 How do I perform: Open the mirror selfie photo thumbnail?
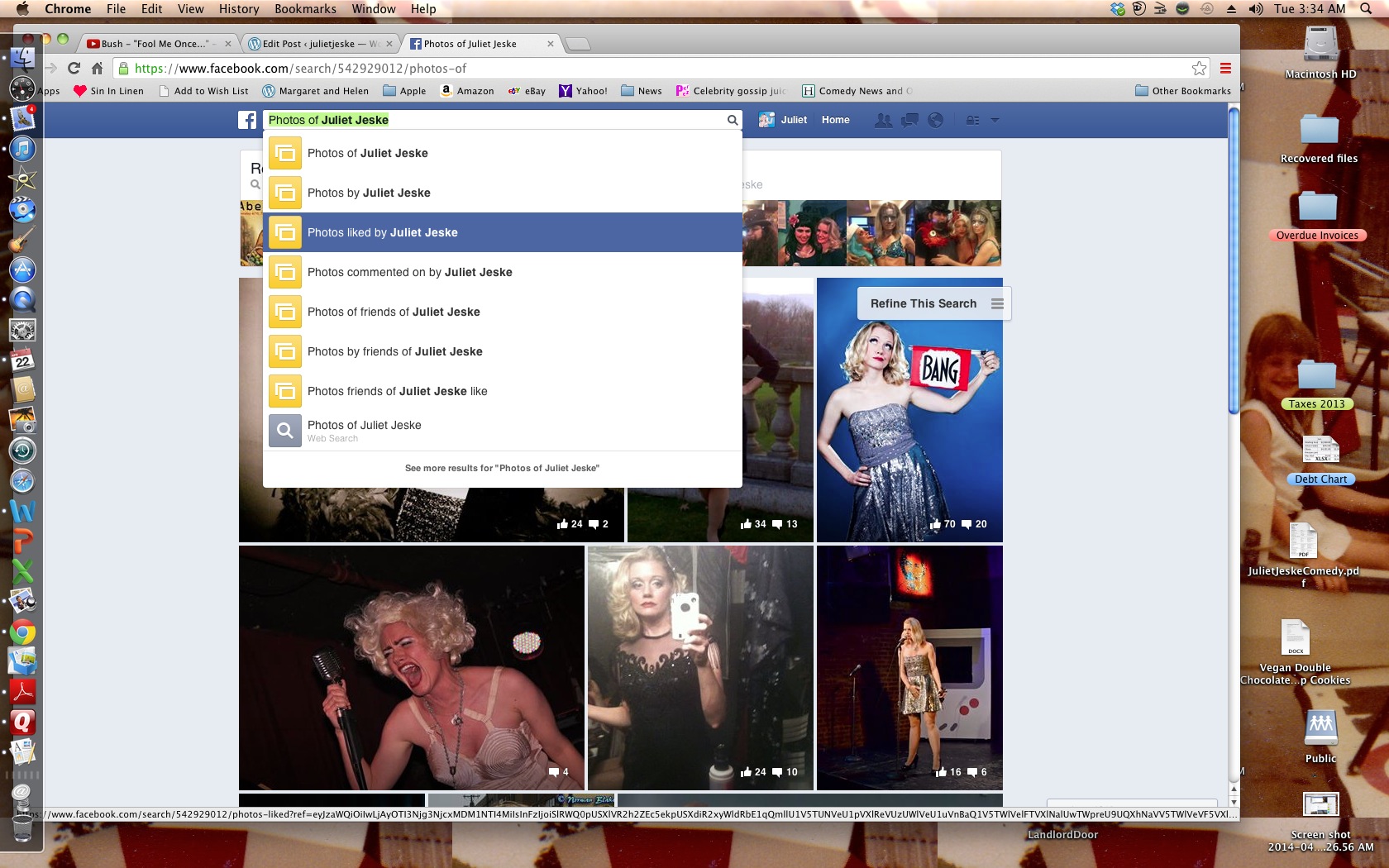click(x=700, y=668)
